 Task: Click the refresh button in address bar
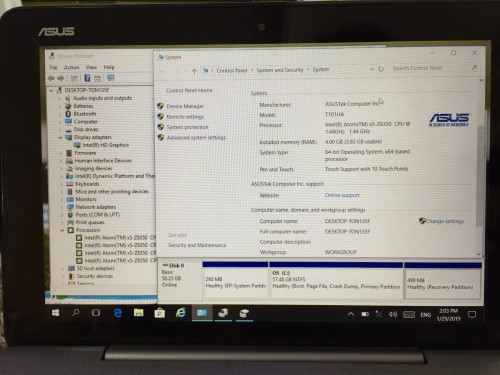point(381,69)
